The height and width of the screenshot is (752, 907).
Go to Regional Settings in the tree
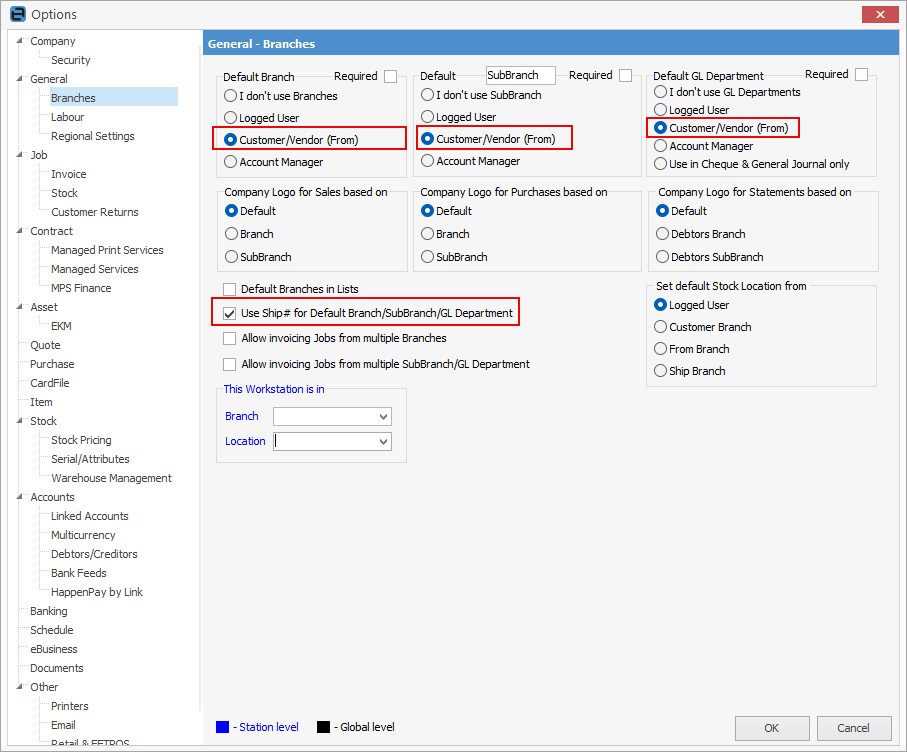tap(93, 137)
